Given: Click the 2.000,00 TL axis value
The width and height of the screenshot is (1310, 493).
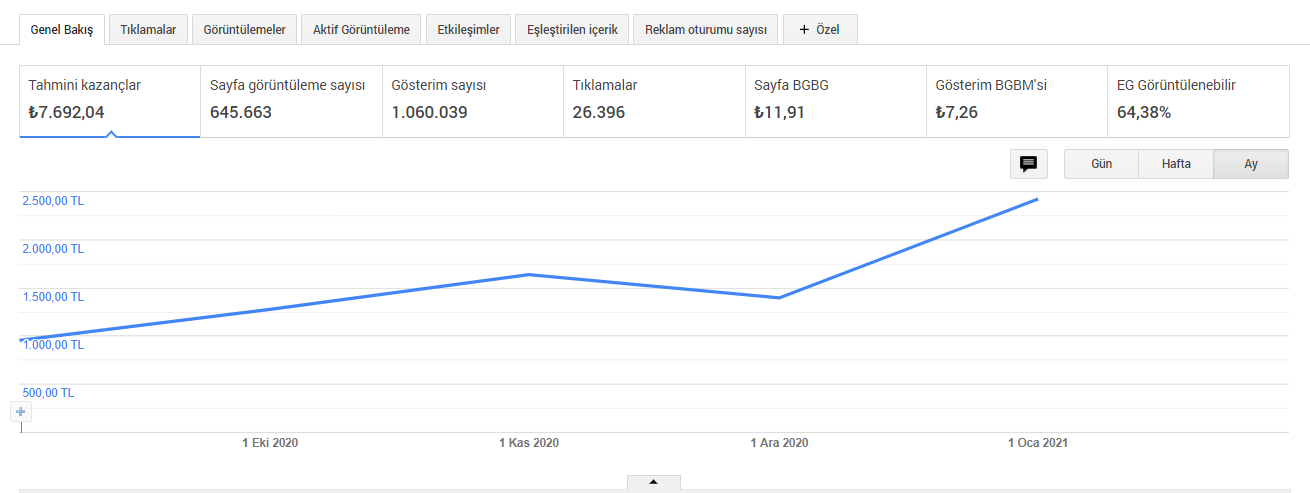Looking at the screenshot, I should click(53, 249).
